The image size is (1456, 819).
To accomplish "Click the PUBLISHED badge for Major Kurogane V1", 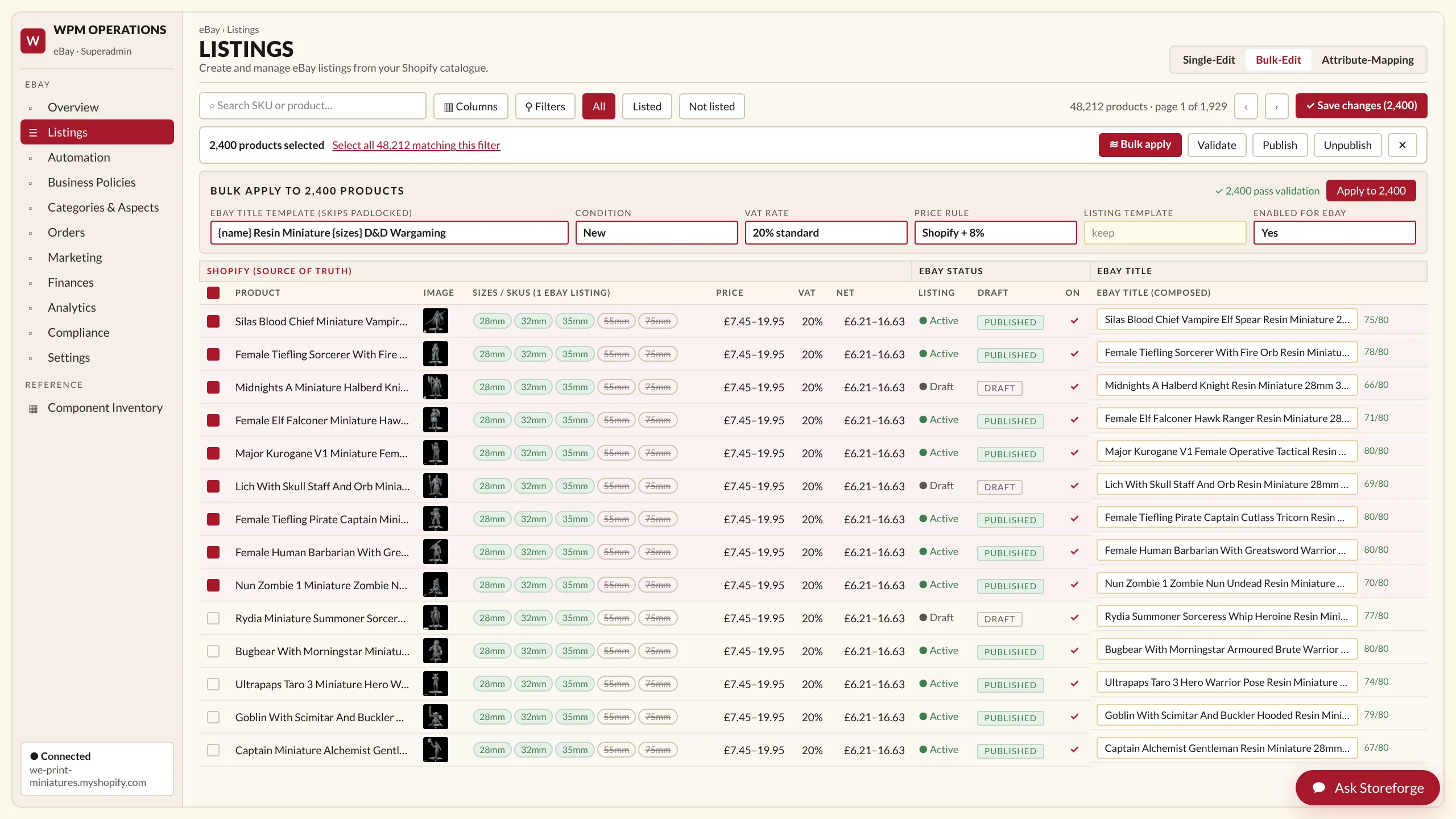I will pyautogui.click(x=1010, y=454).
